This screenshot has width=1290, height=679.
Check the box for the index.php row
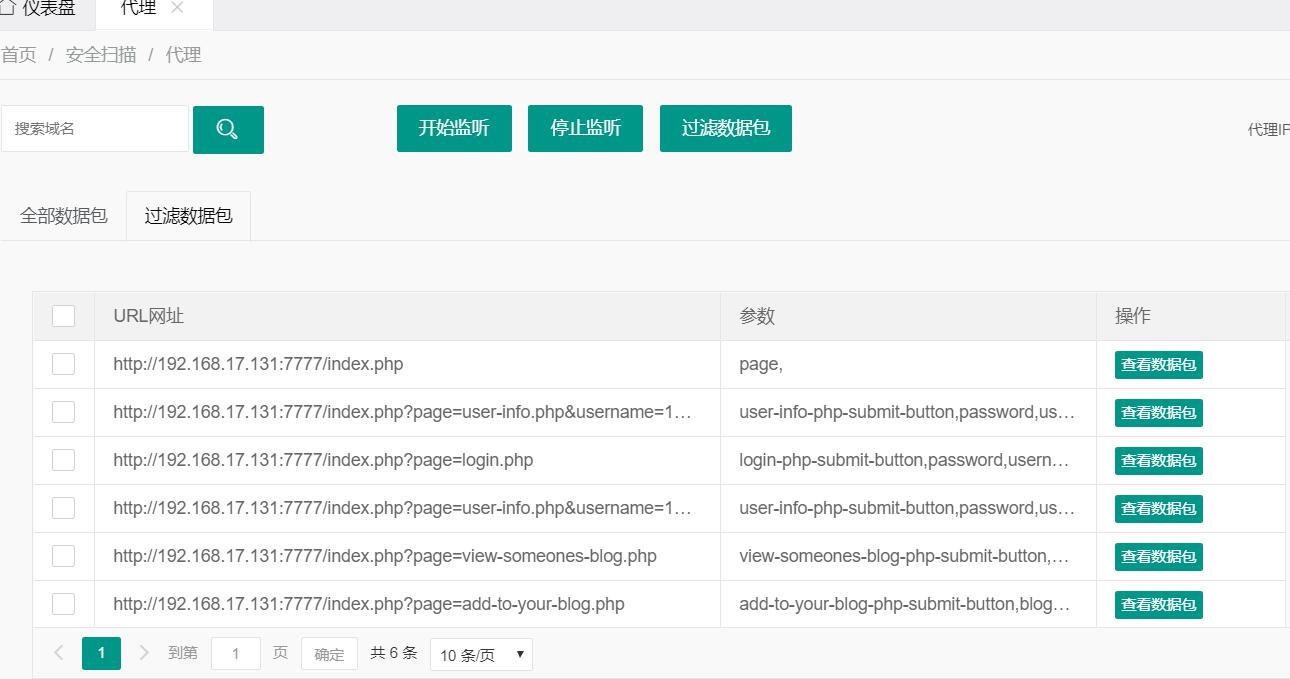coord(63,364)
